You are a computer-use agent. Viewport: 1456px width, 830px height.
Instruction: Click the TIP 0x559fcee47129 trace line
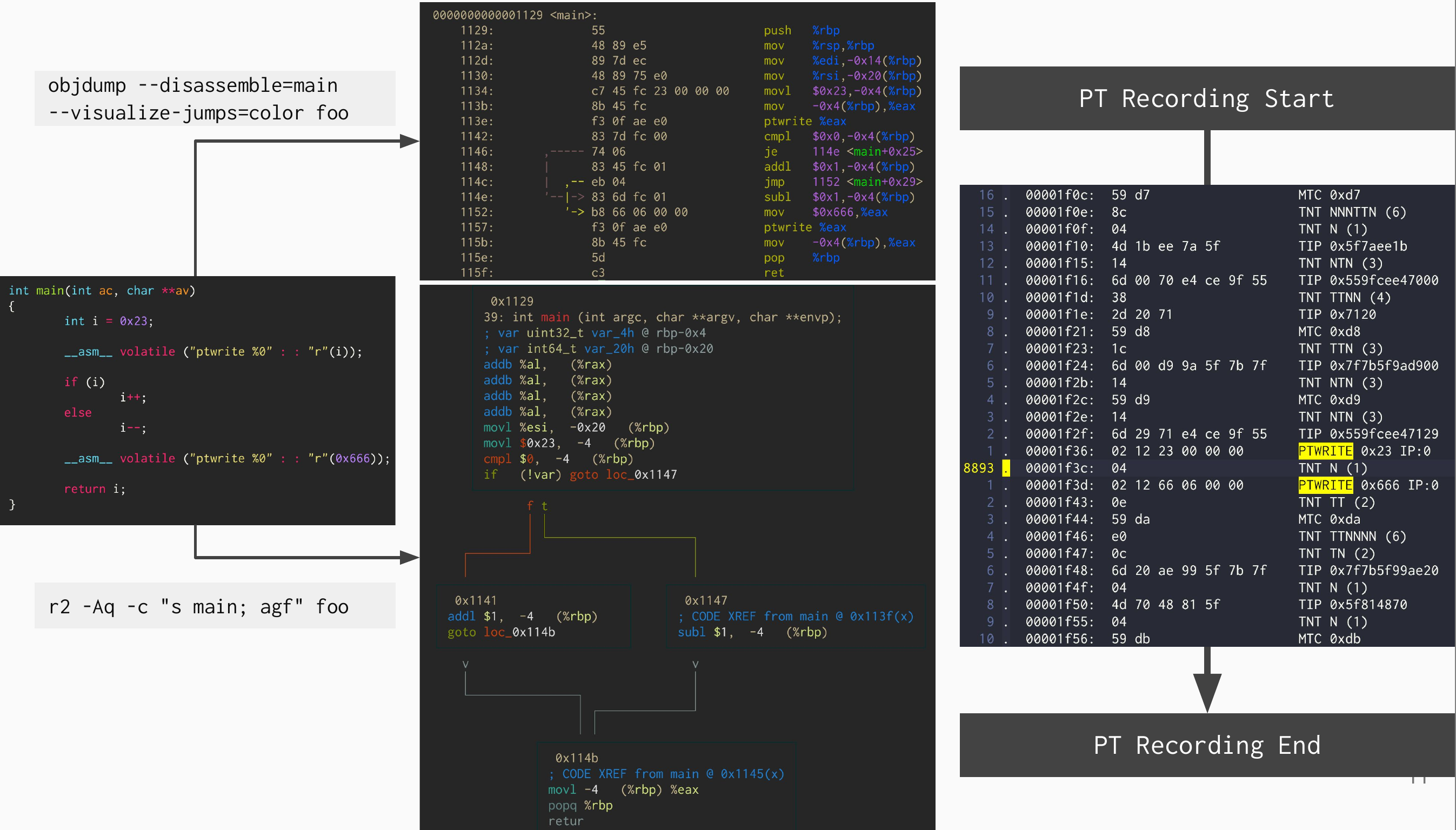pos(1368,434)
